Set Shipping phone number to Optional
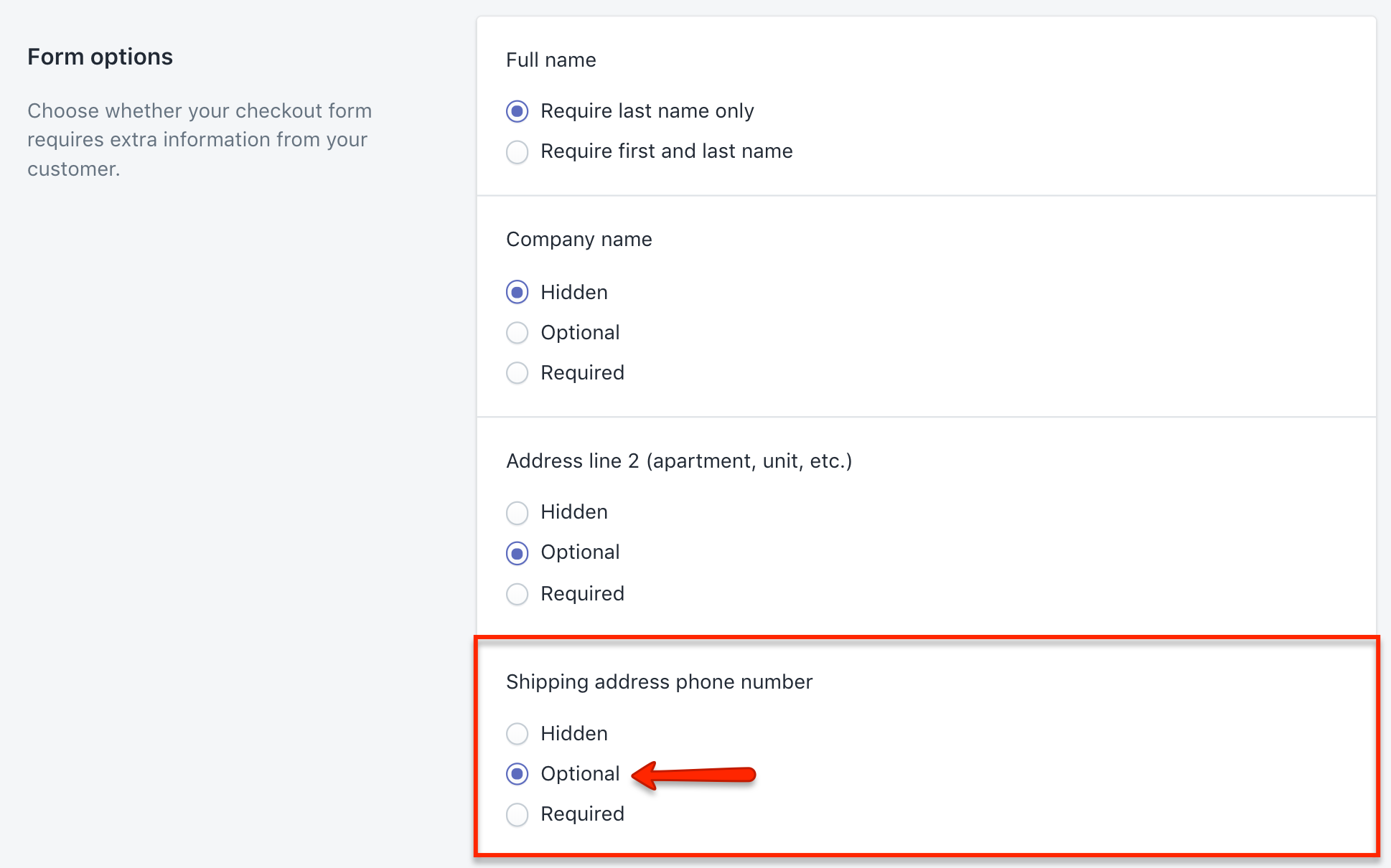Viewport: 1391px width, 868px height. pyautogui.click(x=517, y=774)
